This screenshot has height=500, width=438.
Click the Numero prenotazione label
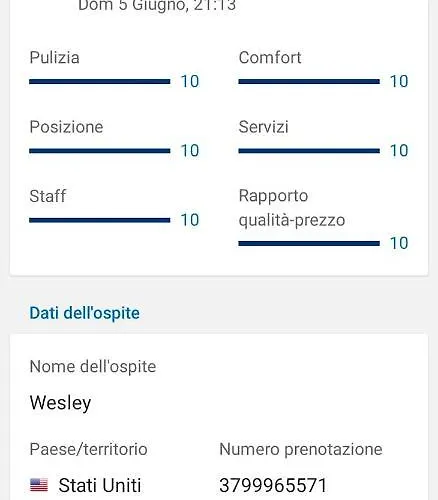tap(301, 449)
